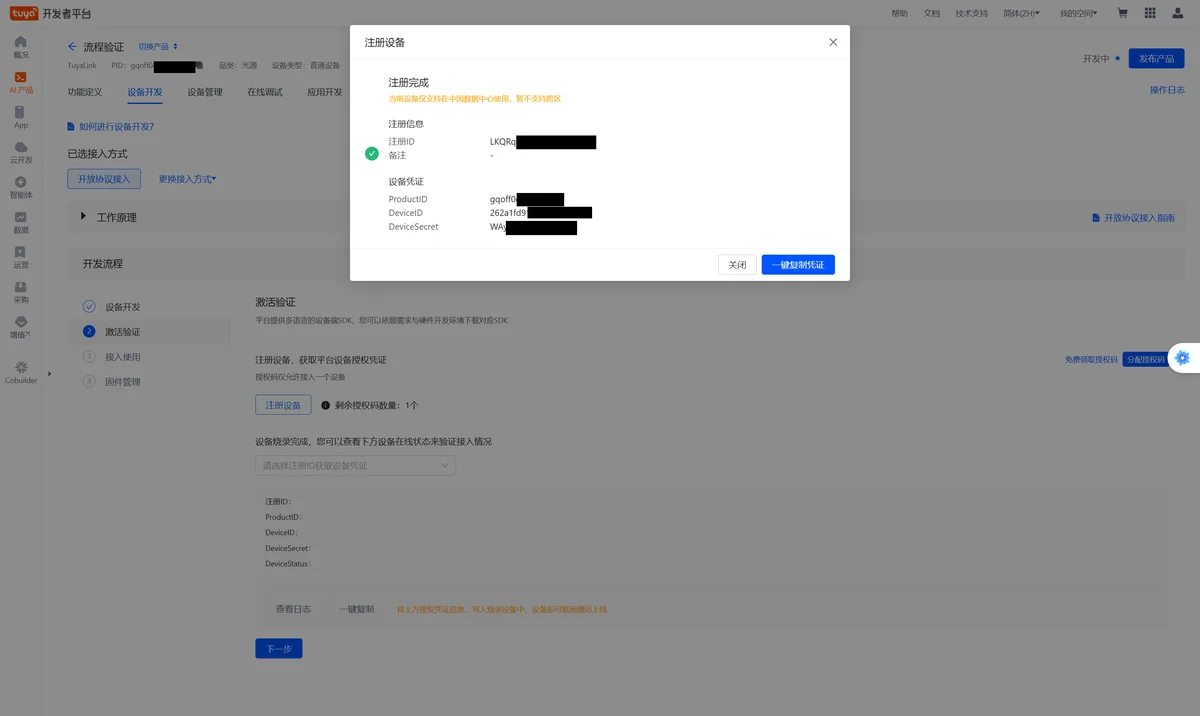Open the 文档 header menu
This screenshot has width=1200, height=716.
[x=932, y=13]
